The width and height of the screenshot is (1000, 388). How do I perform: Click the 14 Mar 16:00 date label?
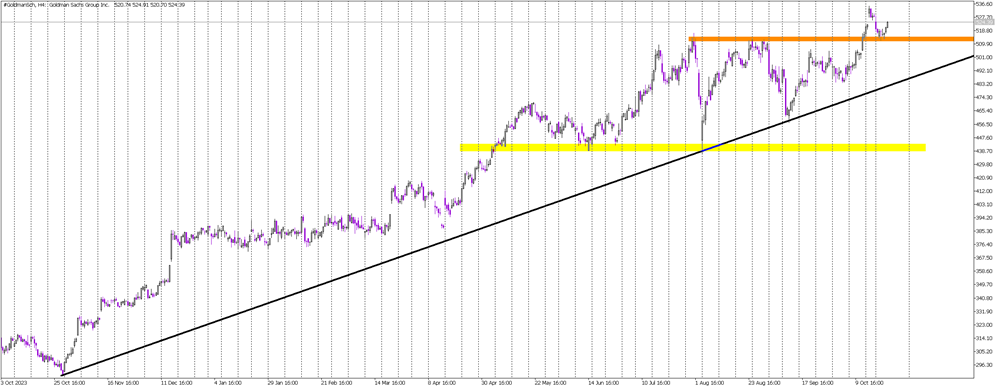(x=390, y=384)
